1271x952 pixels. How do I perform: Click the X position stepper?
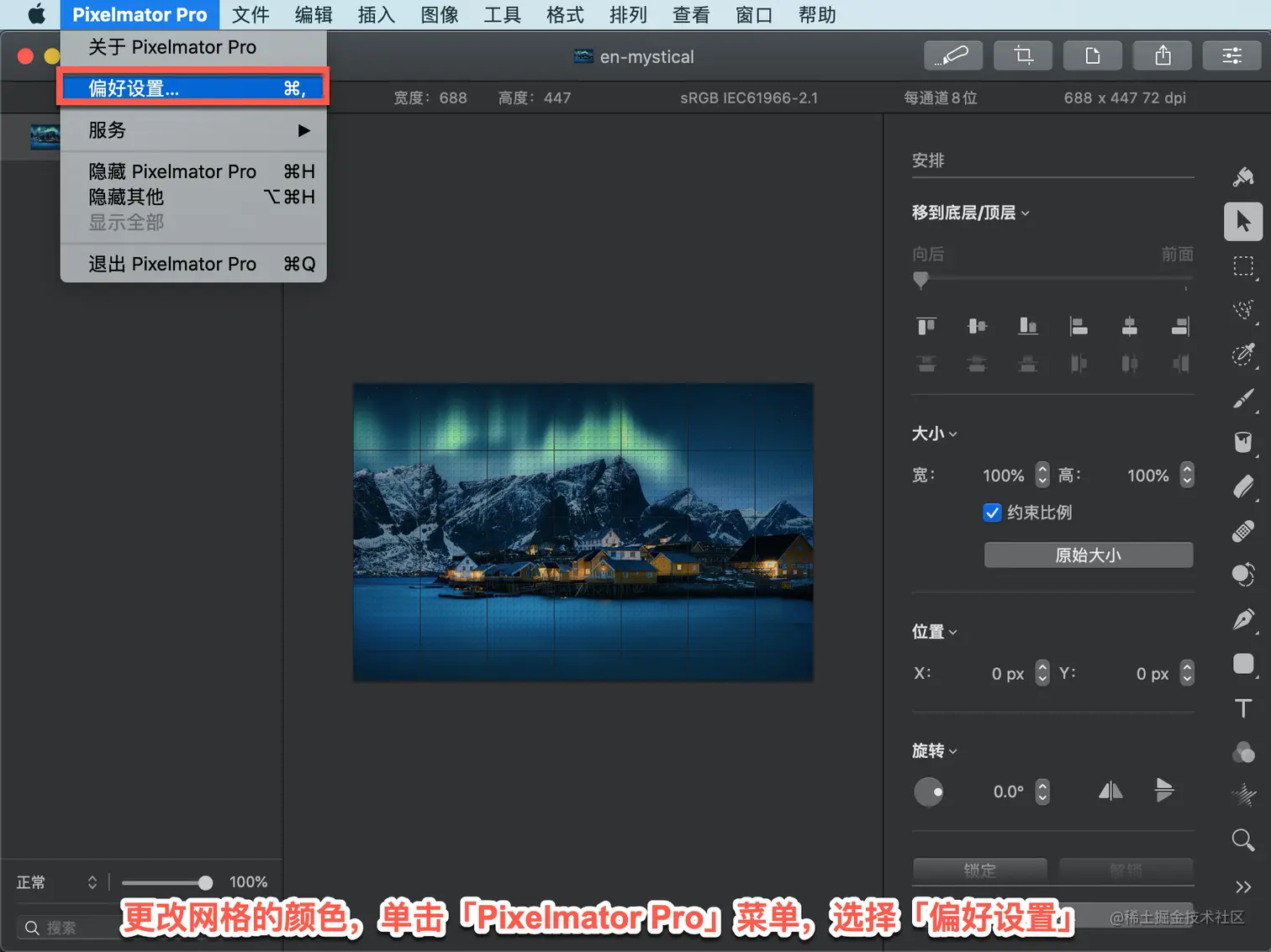[x=1042, y=673]
